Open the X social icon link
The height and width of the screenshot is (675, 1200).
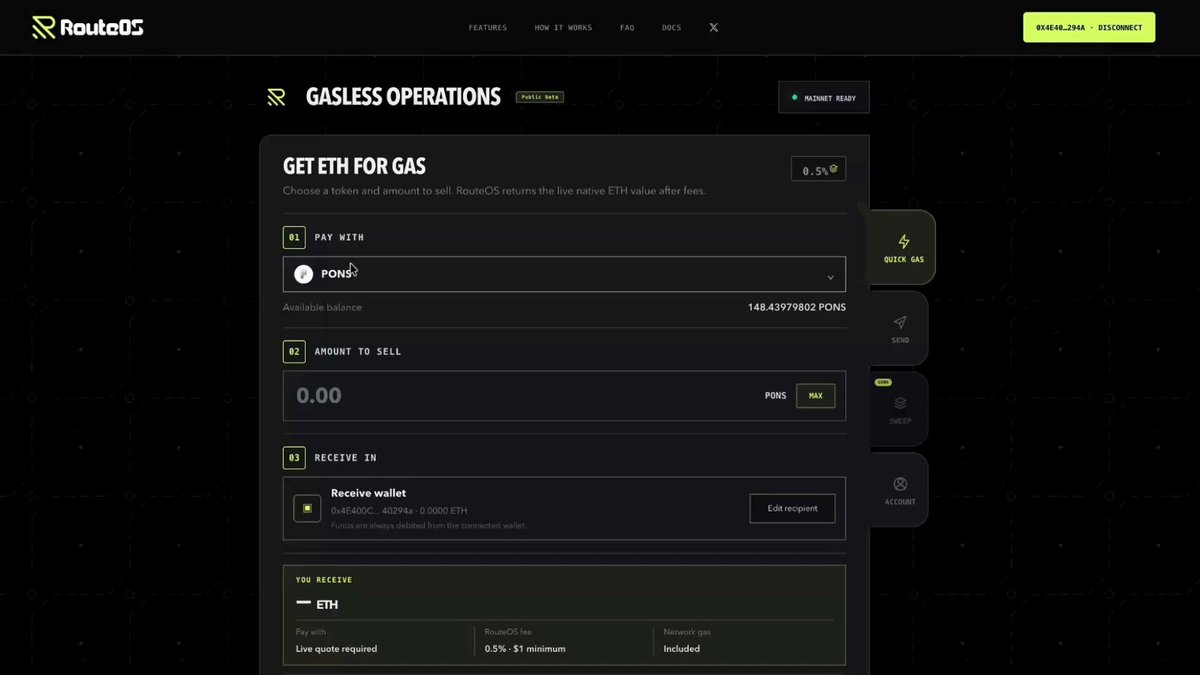pyautogui.click(x=713, y=28)
